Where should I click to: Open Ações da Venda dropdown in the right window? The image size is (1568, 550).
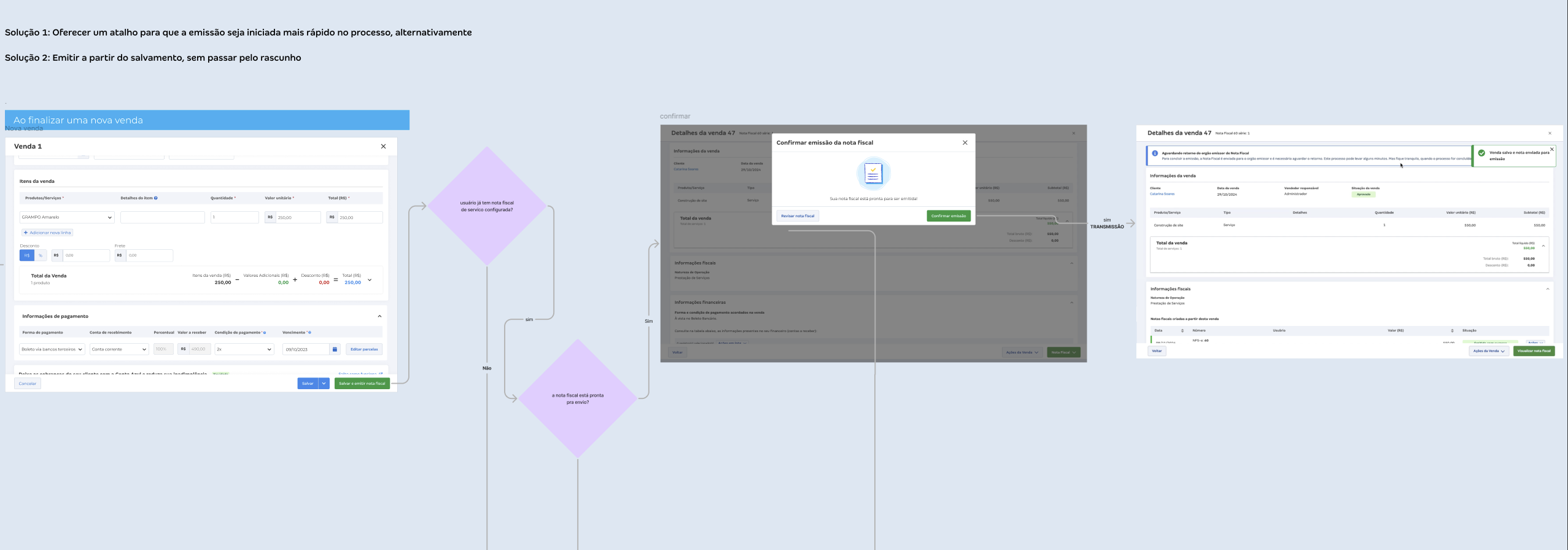click(x=1489, y=351)
